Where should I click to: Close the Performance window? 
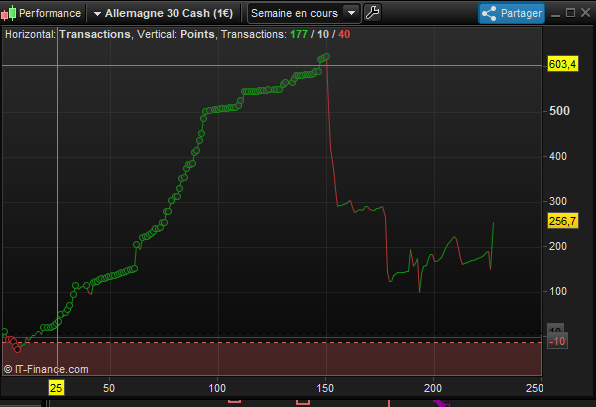(x=585, y=13)
